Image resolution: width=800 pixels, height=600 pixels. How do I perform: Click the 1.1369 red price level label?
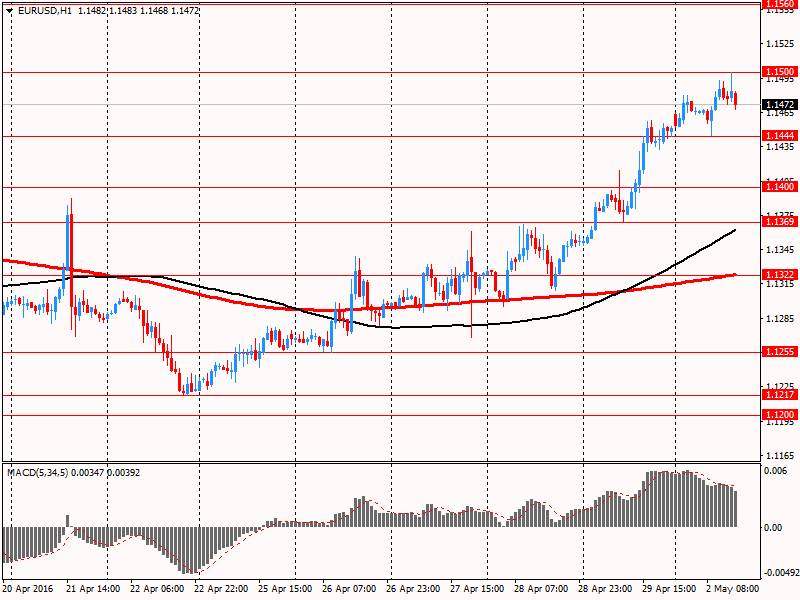(x=780, y=221)
